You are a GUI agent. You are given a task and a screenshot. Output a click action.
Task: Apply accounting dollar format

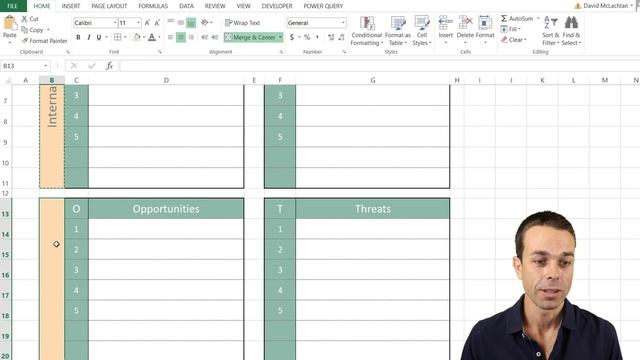[x=291, y=37]
